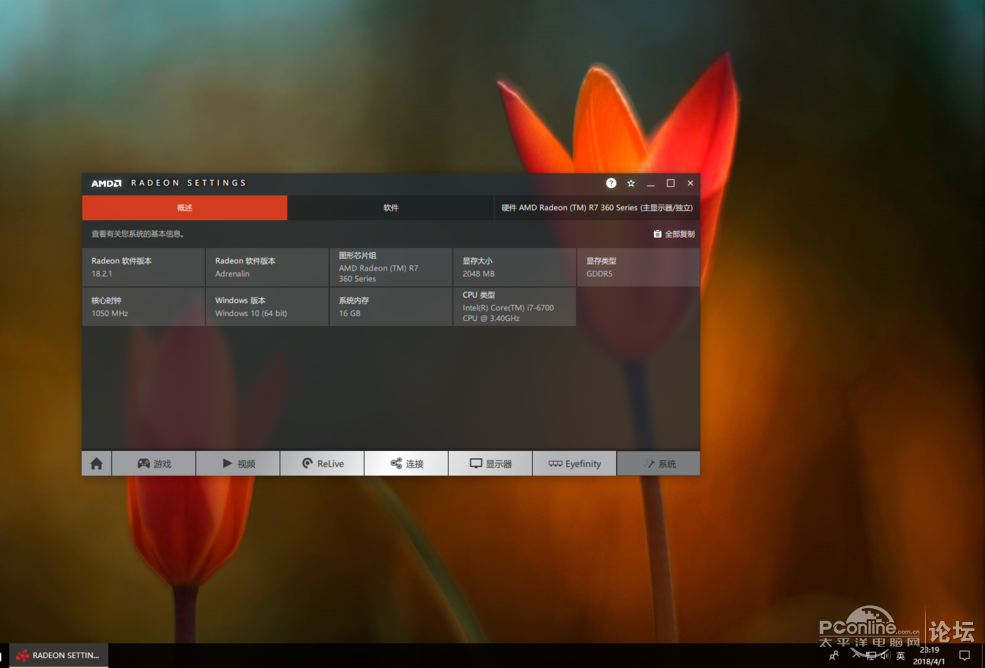
Task: Click the CPU 类型 Intel Core i7-6700 tile
Action: 514,307
